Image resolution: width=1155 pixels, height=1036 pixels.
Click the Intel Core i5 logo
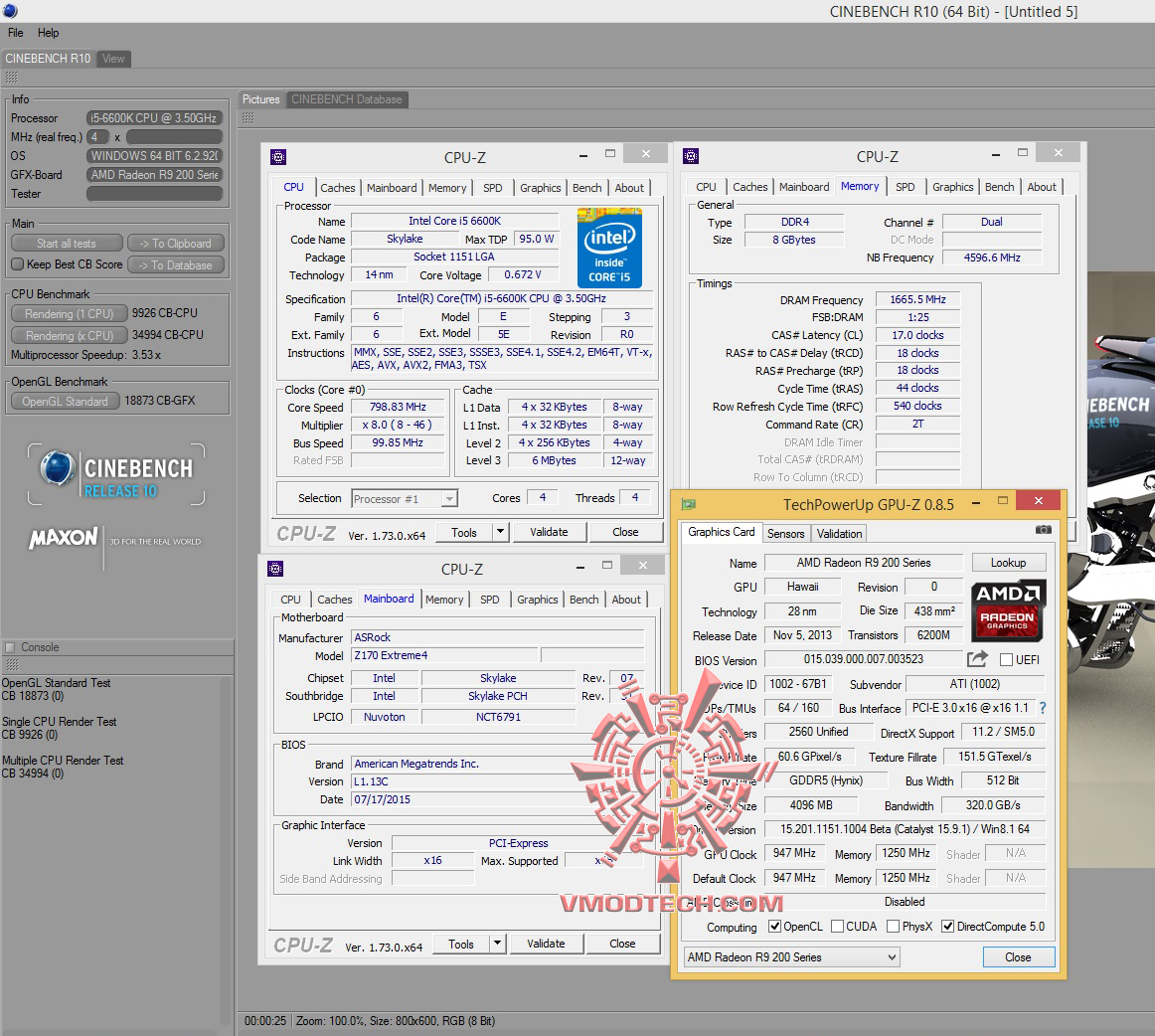609,249
